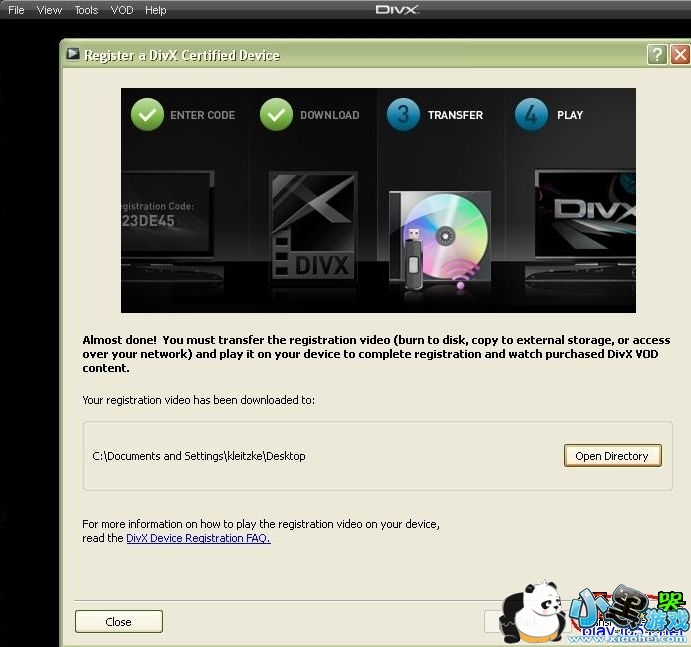Click the ENTER CODE step label
This screenshot has height=647, width=691.
point(203,115)
